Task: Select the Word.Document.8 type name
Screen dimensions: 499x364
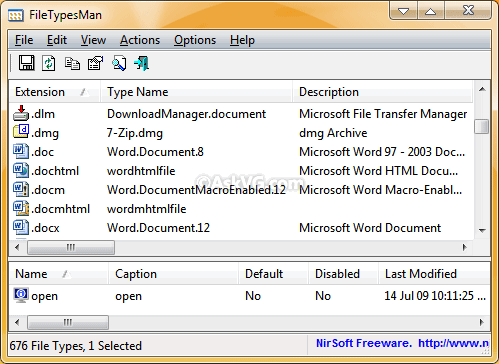Action: coord(155,152)
